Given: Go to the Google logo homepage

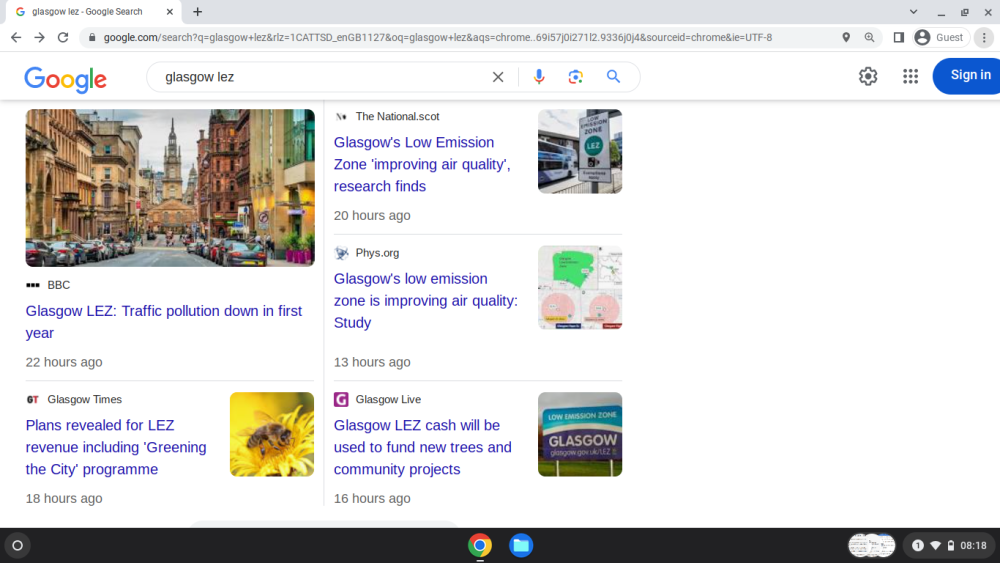Looking at the screenshot, I should click(x=66, y=79).
